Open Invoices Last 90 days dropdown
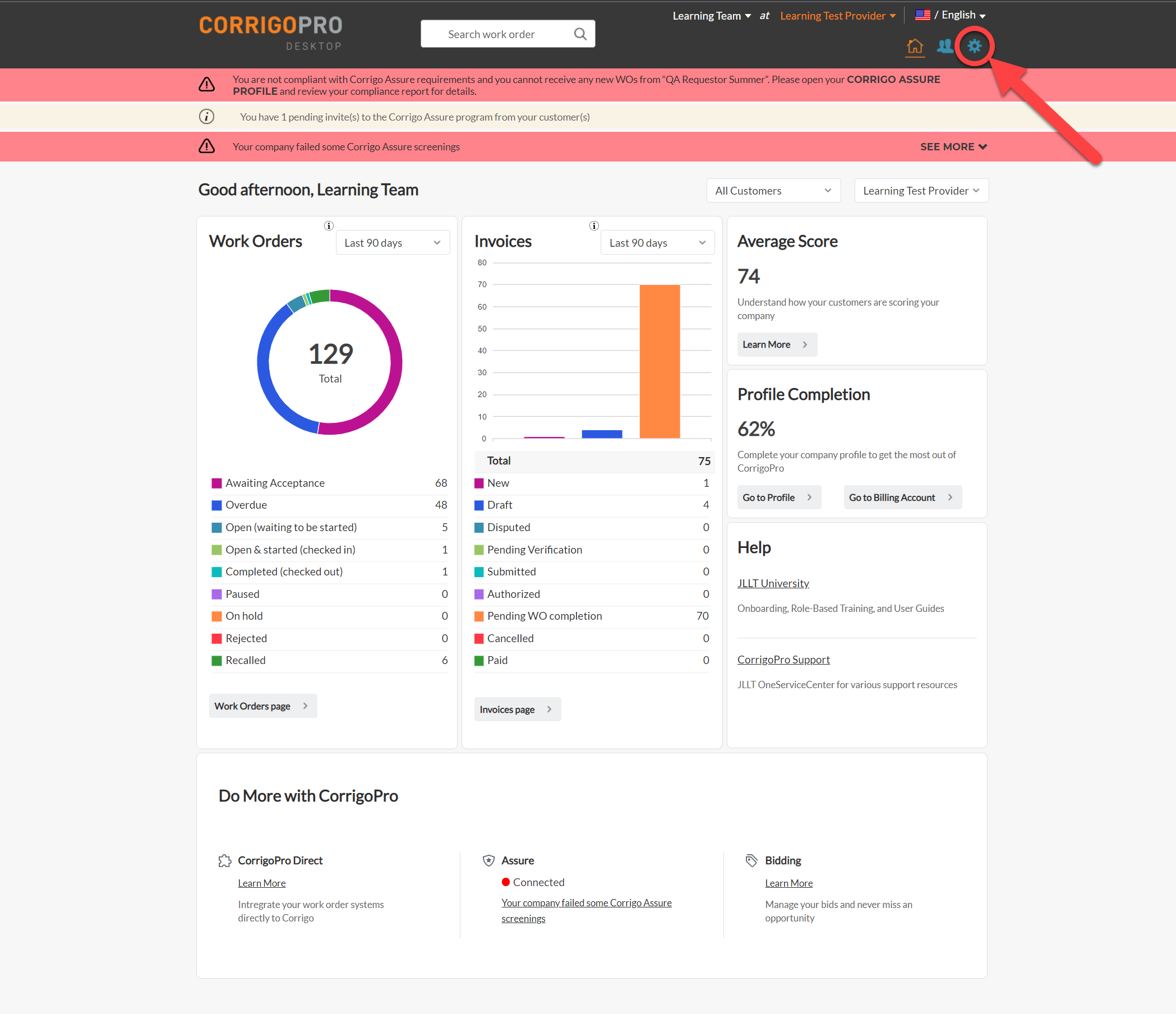This screenshot has height=1014, width=1176. 657,243
